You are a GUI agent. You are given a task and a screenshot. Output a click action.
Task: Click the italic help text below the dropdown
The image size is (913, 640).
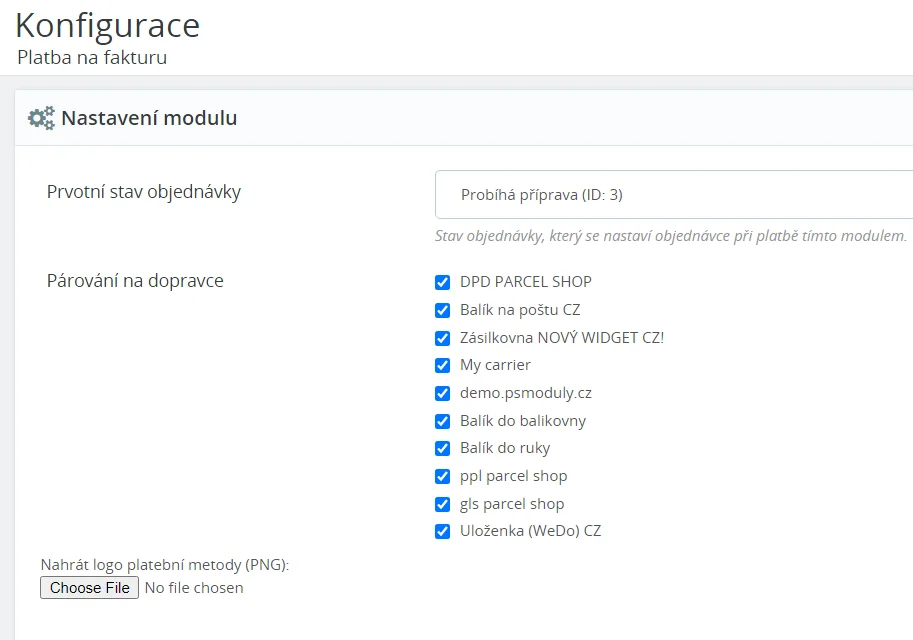coord(670,237)
